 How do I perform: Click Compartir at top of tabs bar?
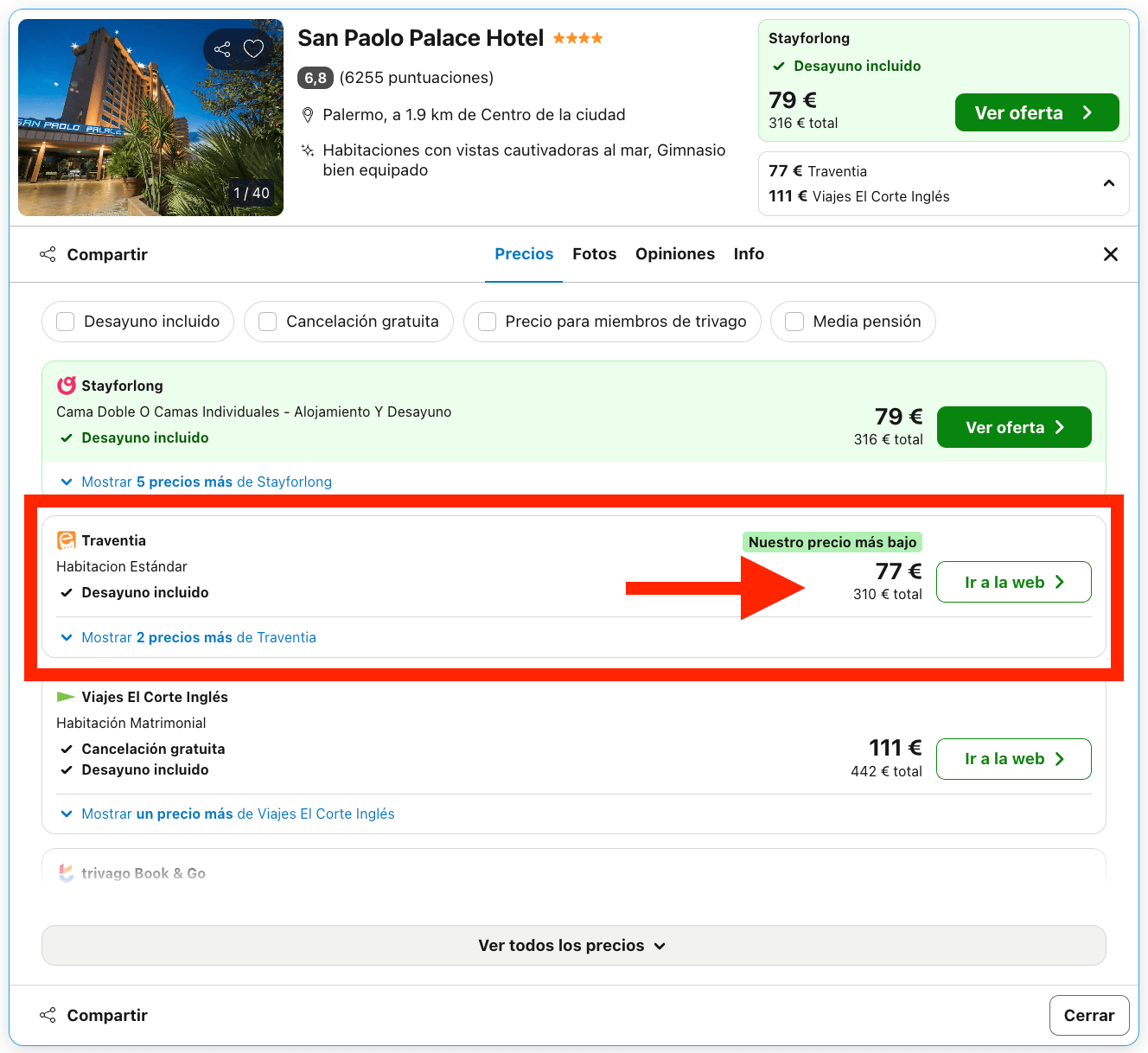click(x=94, y=254)
